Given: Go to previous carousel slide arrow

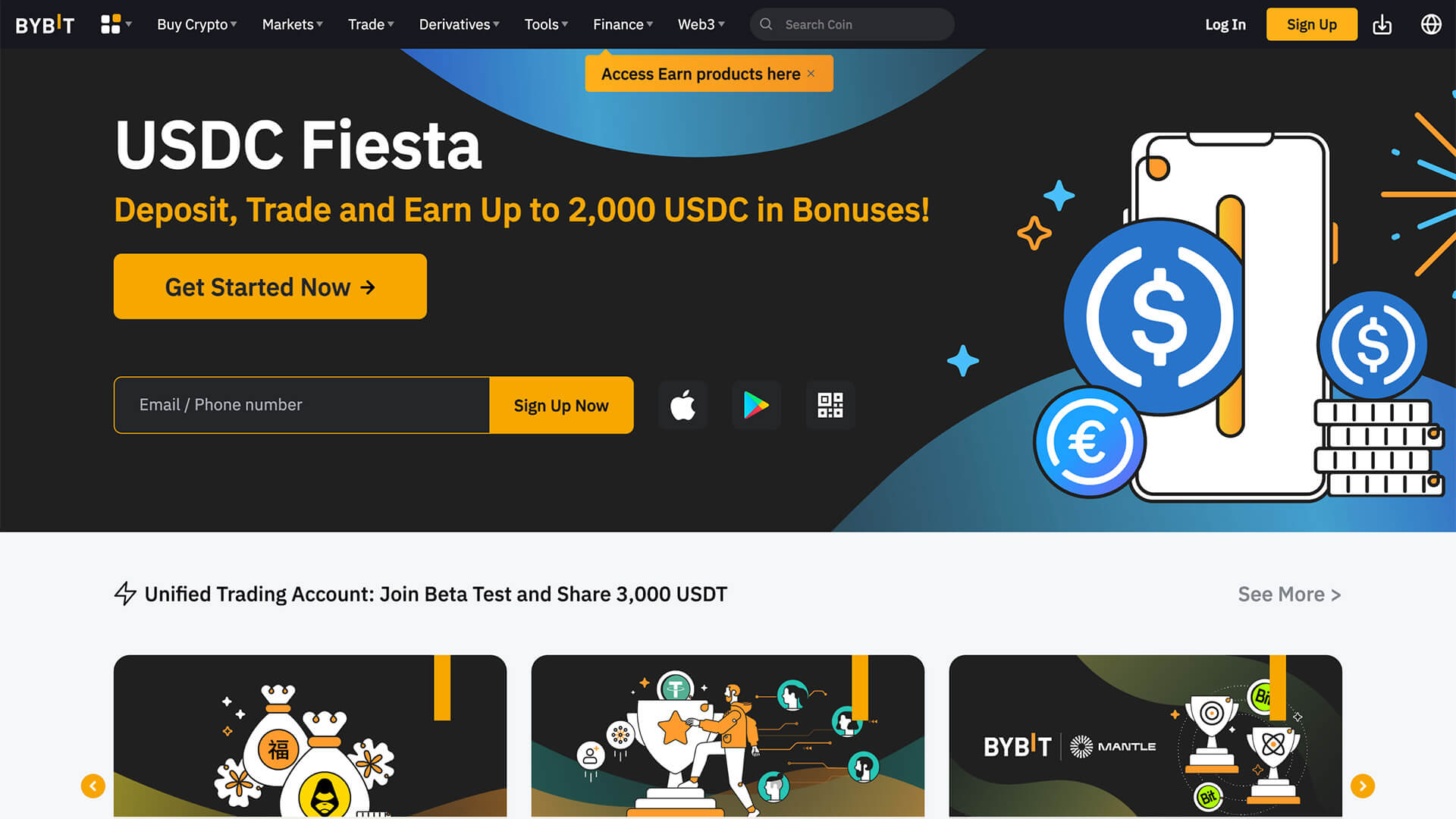Looking at the screenshot, I should click(93, 786).
